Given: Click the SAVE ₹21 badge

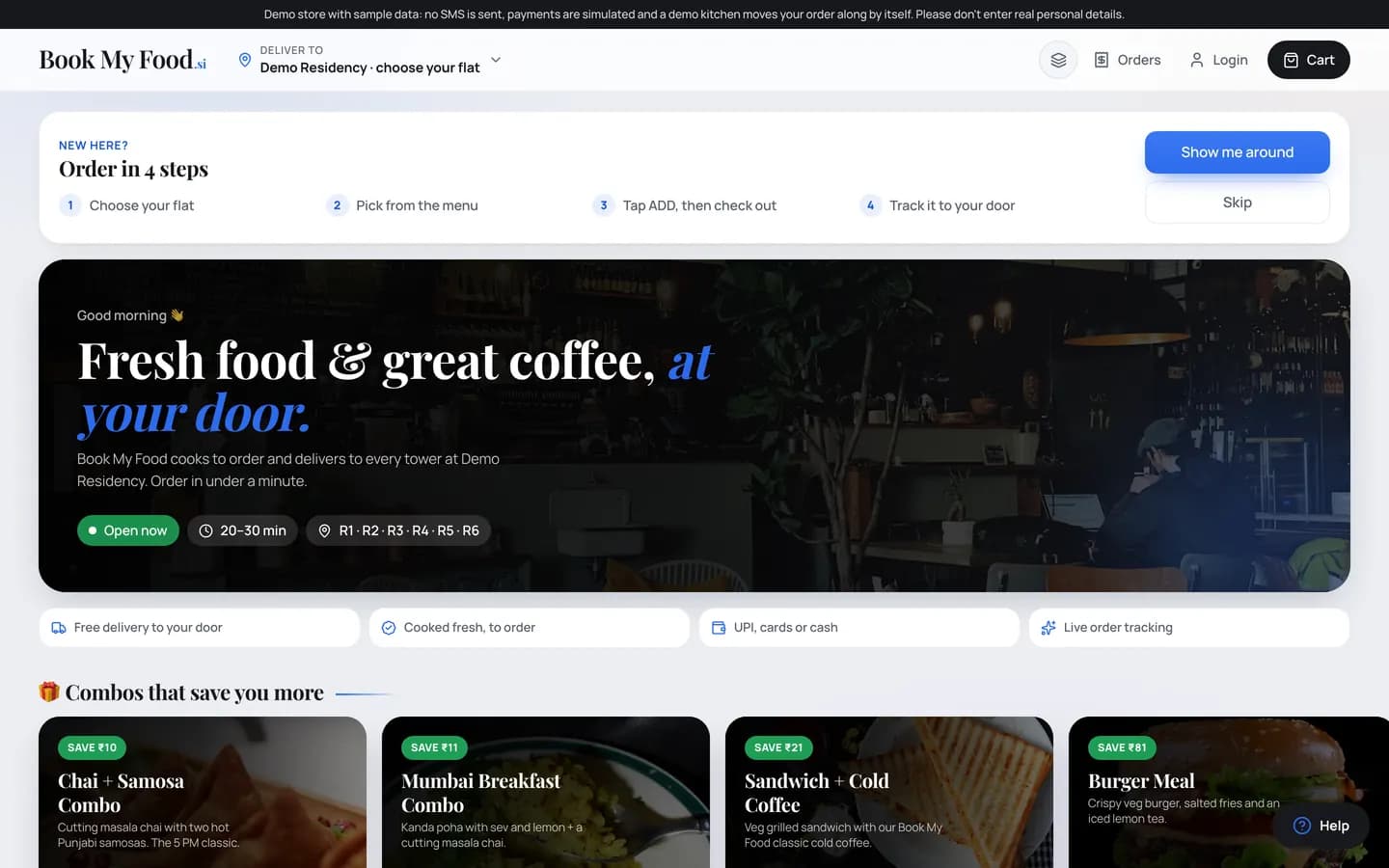Looking at the screenshot, I should (x=778, y=747).
